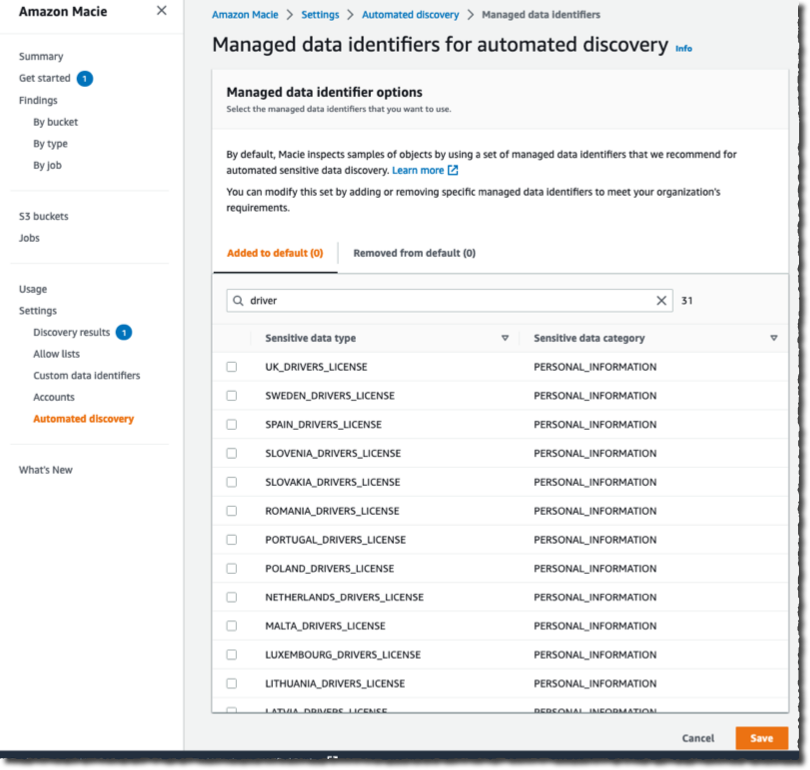
Task: Open Findings in the sidebar
Action: point(38,100)
